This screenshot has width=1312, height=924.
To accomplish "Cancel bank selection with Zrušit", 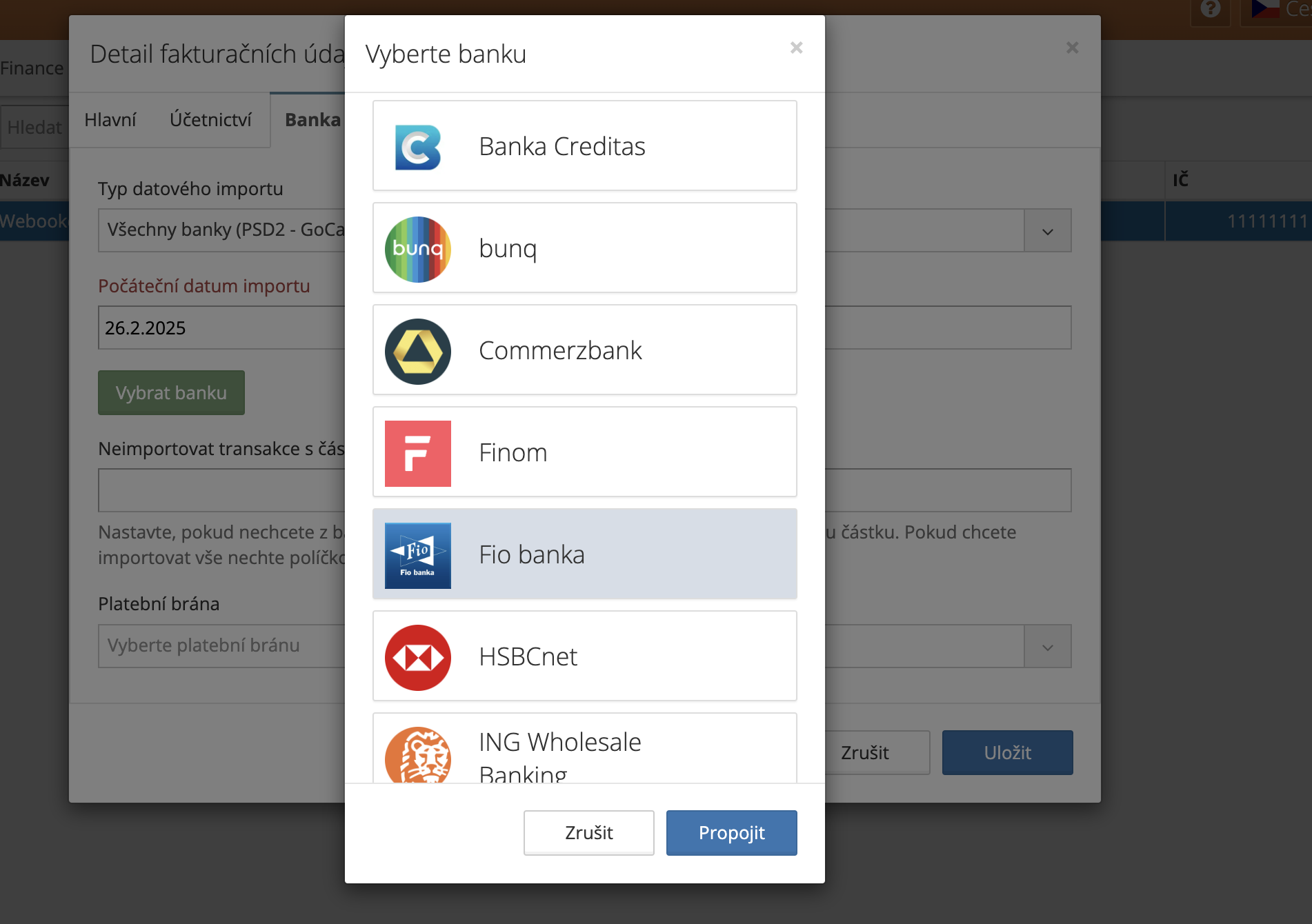I will pos(589,832).
